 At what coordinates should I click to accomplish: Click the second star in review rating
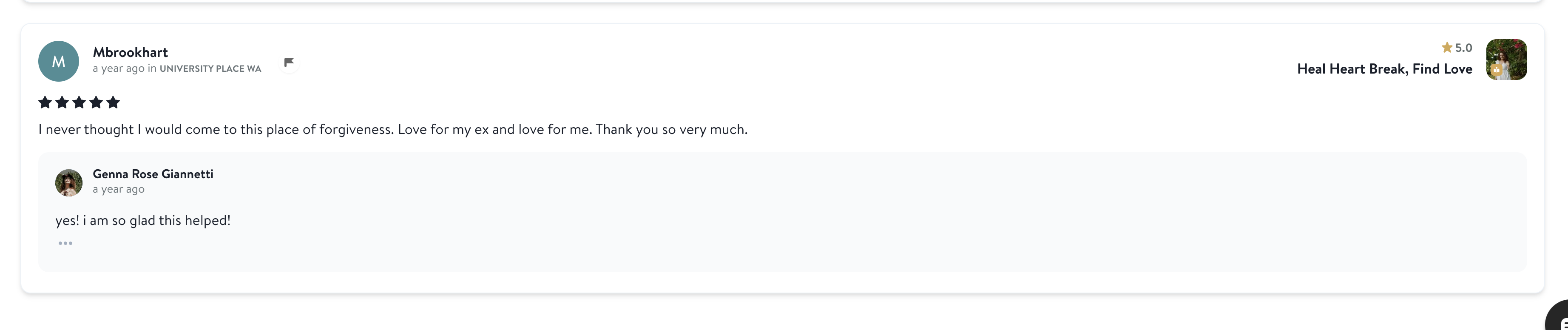[62, 102]
